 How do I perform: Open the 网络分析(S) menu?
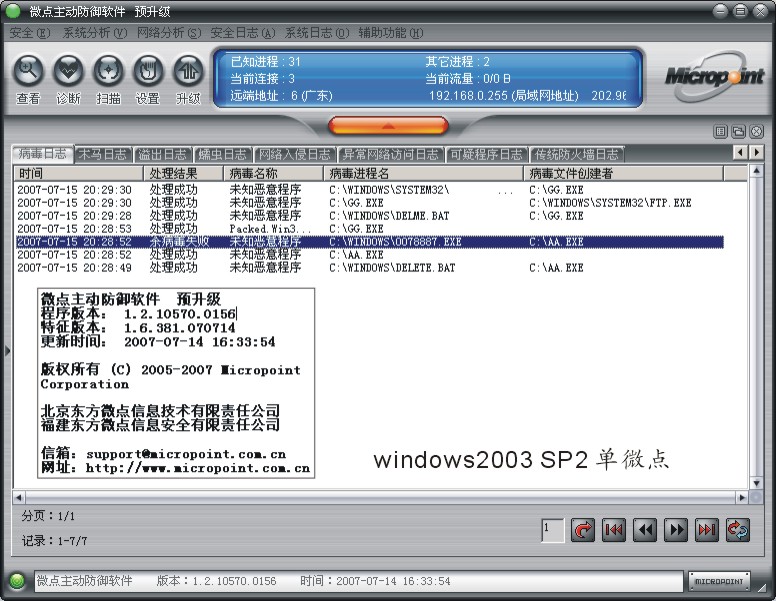tap(169, 33)
